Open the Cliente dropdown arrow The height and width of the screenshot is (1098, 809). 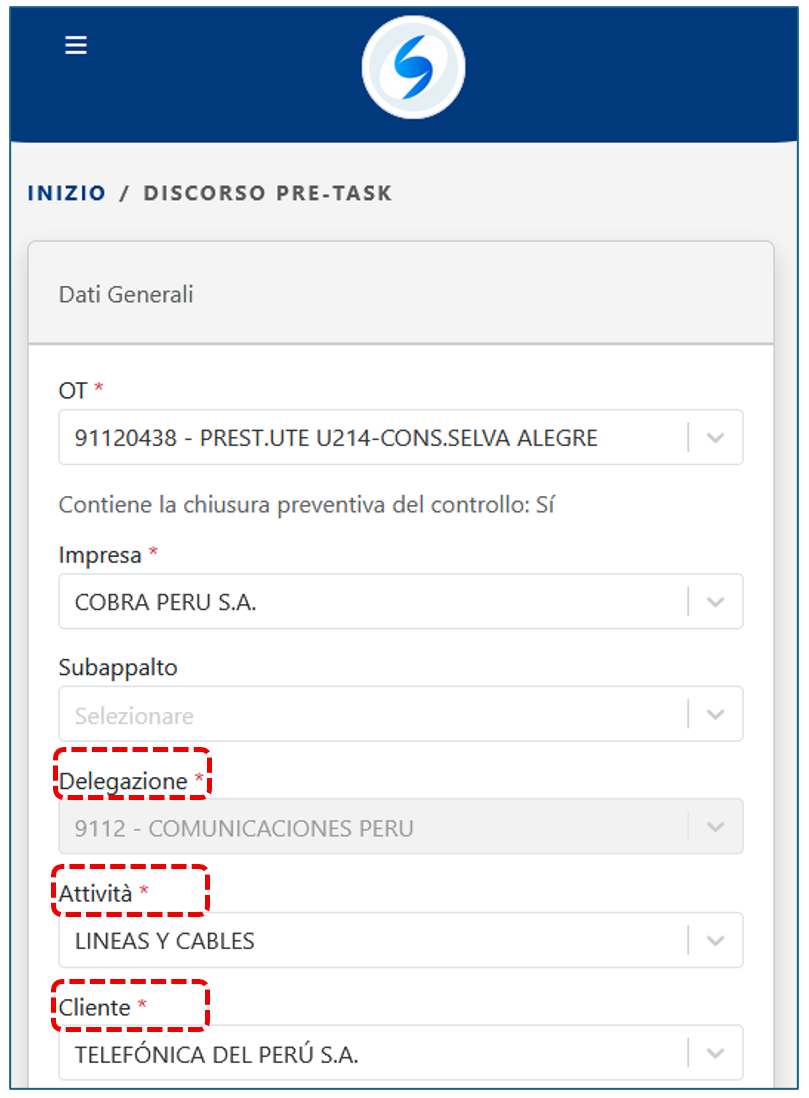pyautogui.click(x=715, y=1053)
